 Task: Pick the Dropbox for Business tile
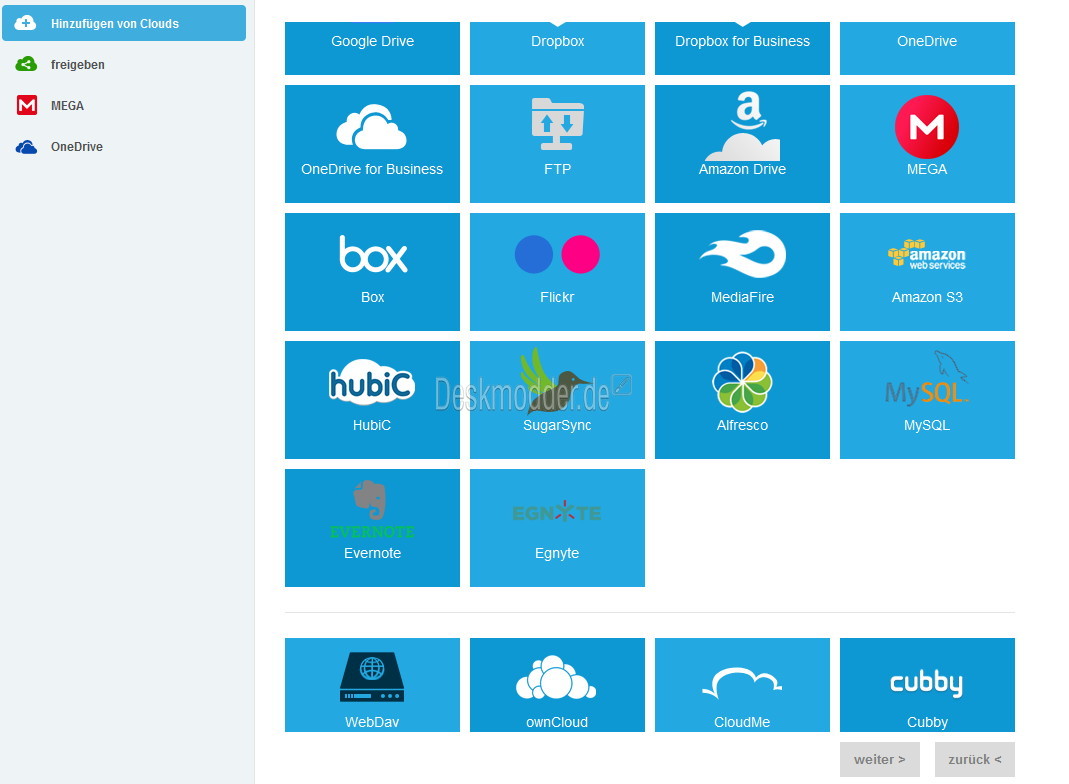[x=742, y=48]
